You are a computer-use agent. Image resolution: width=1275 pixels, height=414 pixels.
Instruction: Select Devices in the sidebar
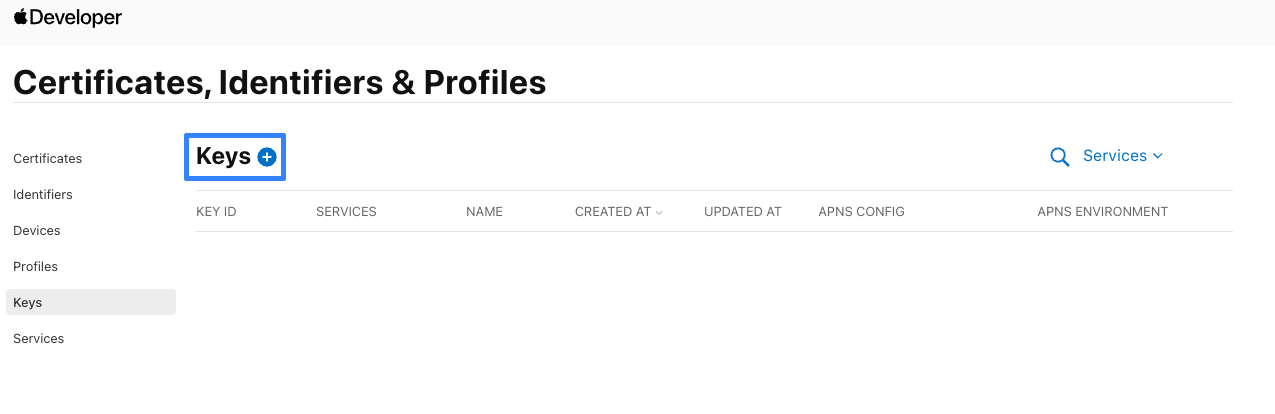37,231
